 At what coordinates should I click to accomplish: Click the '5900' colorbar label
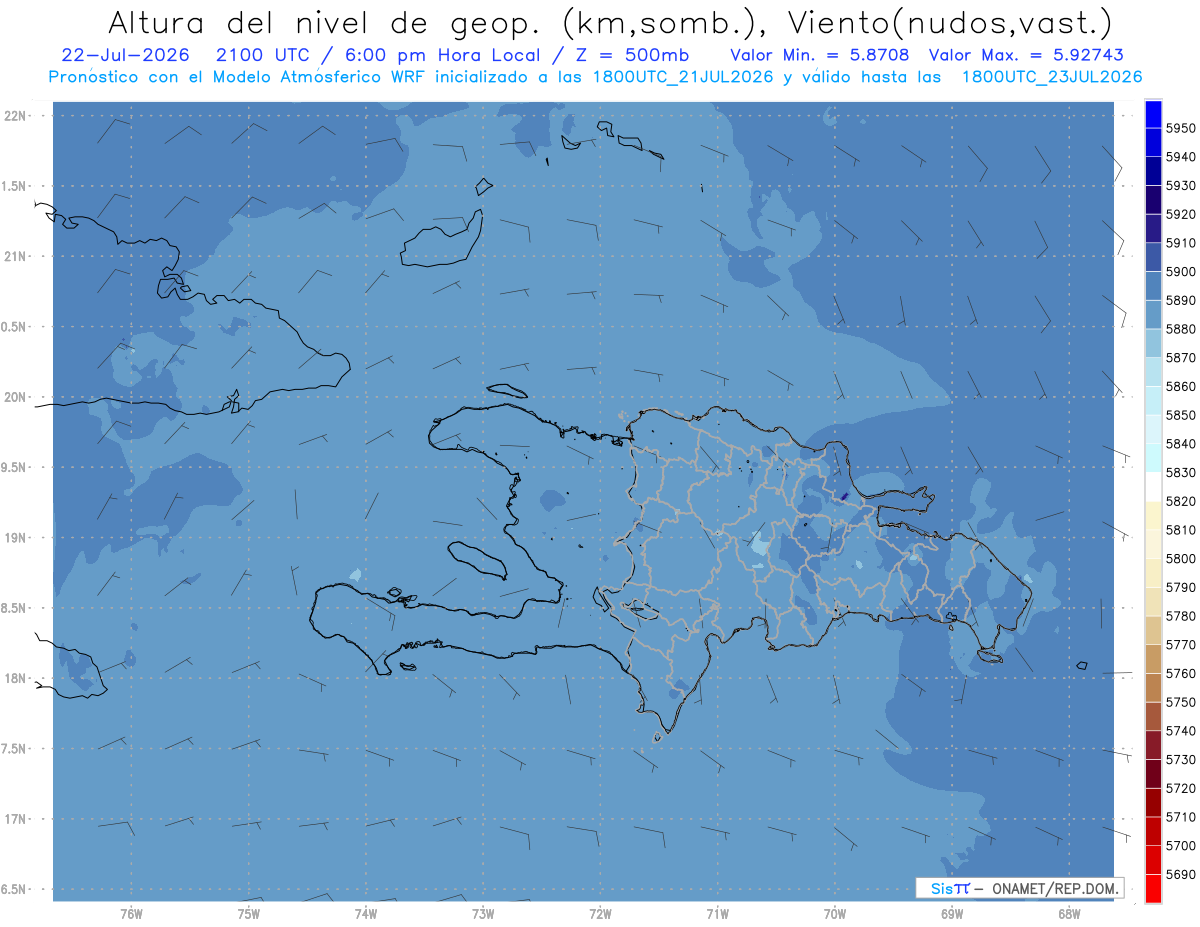pyautogui.click(x=1181, y=271)
